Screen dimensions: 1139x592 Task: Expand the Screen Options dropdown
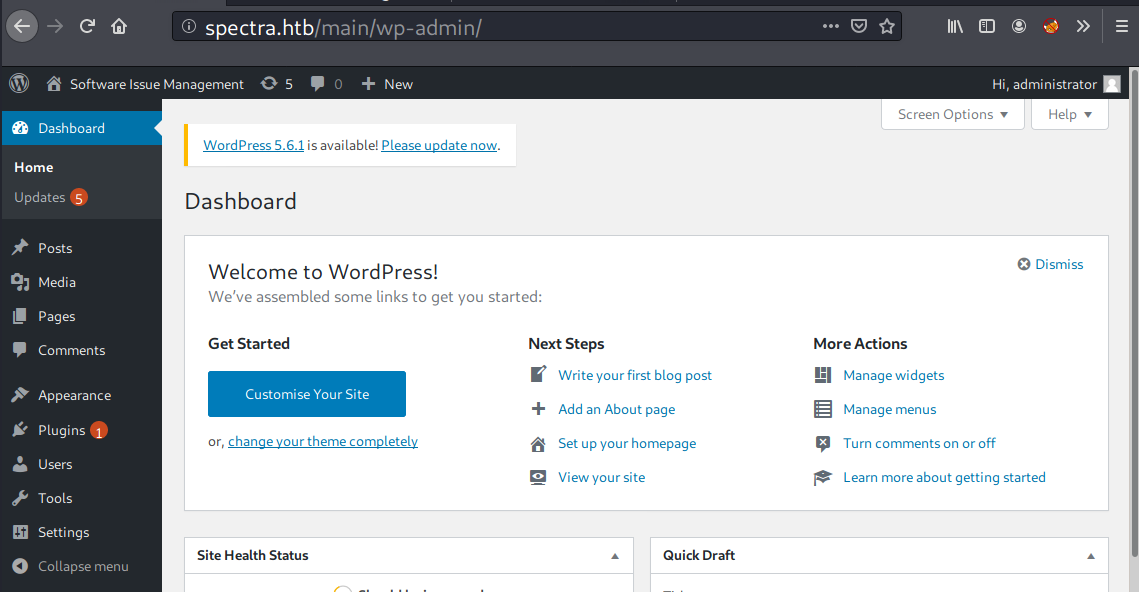[952, 114]
